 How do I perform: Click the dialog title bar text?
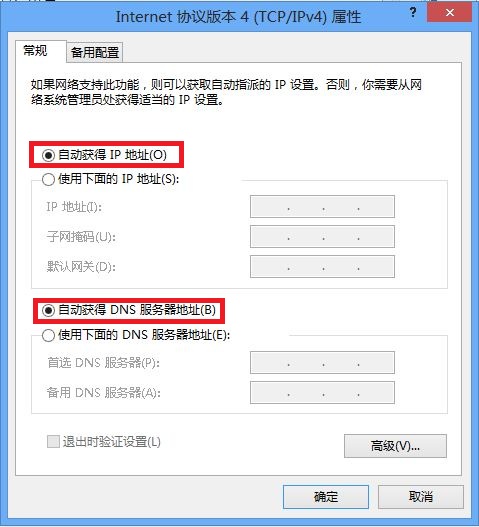[238, 16]
